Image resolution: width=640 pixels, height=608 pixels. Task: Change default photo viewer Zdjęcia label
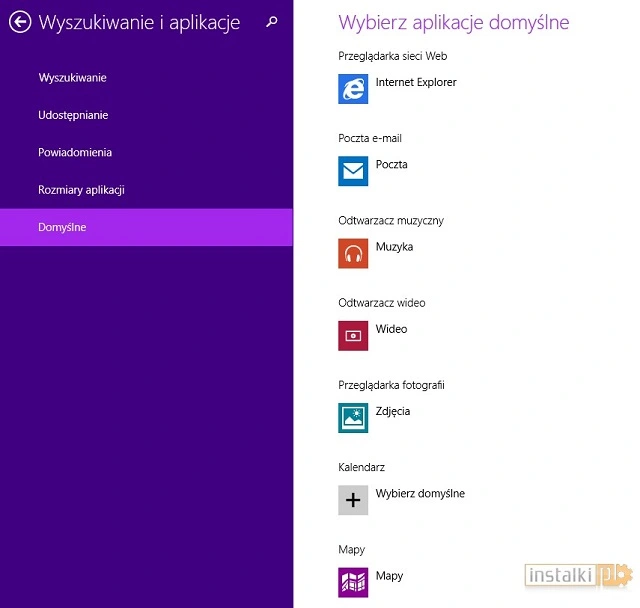click(x=393, y=411)
